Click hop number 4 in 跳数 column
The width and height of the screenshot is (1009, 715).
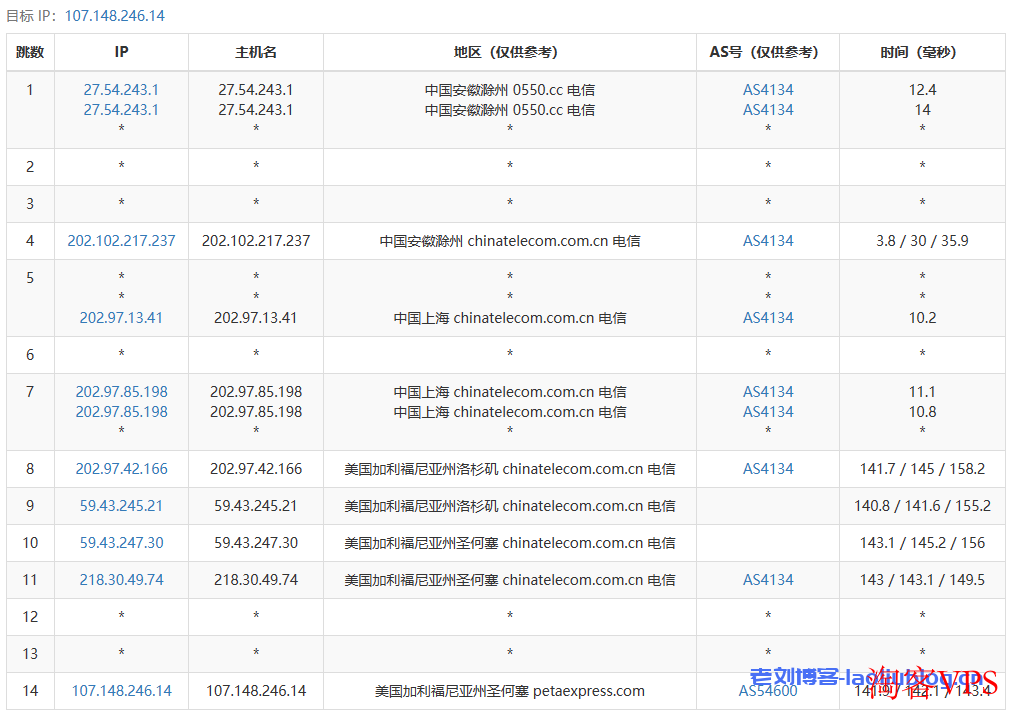point(30,241)
